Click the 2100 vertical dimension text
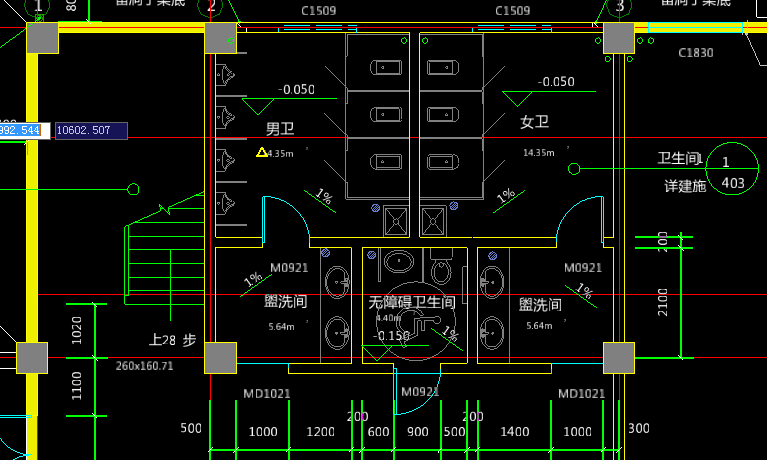Viewport: 767px width, 460px height. point(663,302)
